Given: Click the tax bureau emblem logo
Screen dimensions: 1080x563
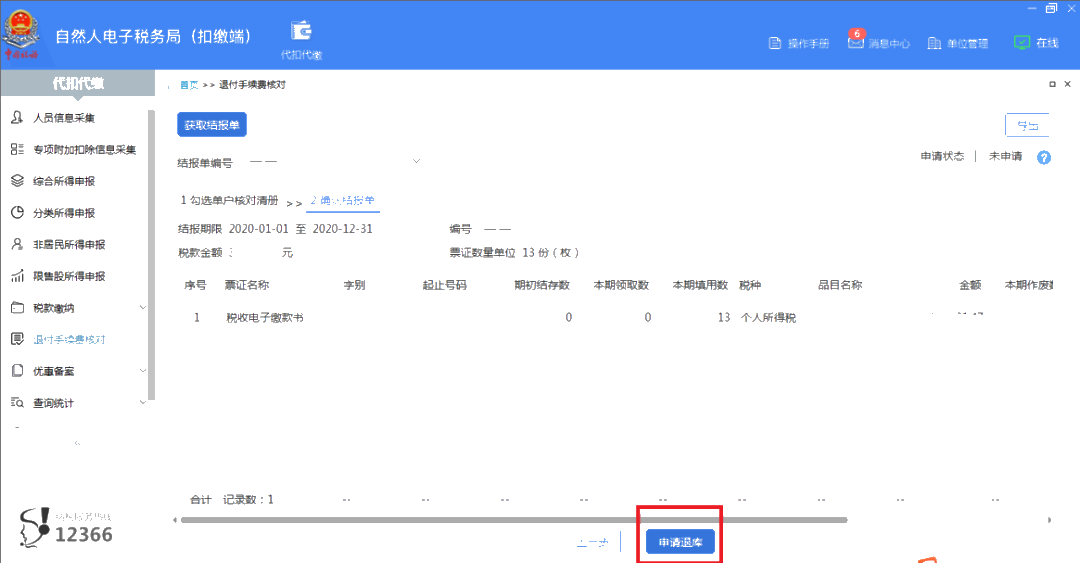Looking at the screenshot, I should click(x=21, y=34).
